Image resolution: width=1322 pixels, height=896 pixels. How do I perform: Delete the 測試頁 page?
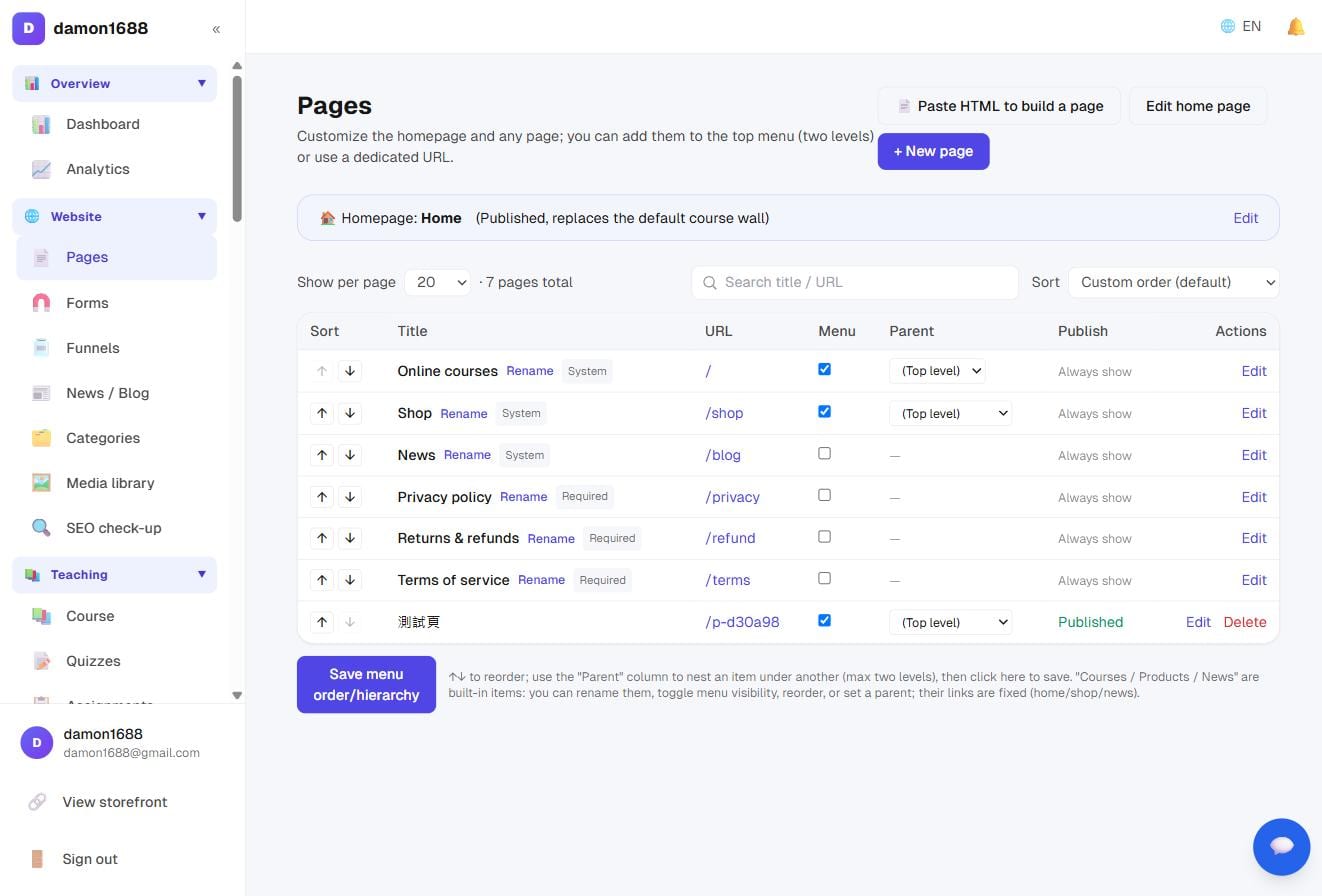(1245, 622)
